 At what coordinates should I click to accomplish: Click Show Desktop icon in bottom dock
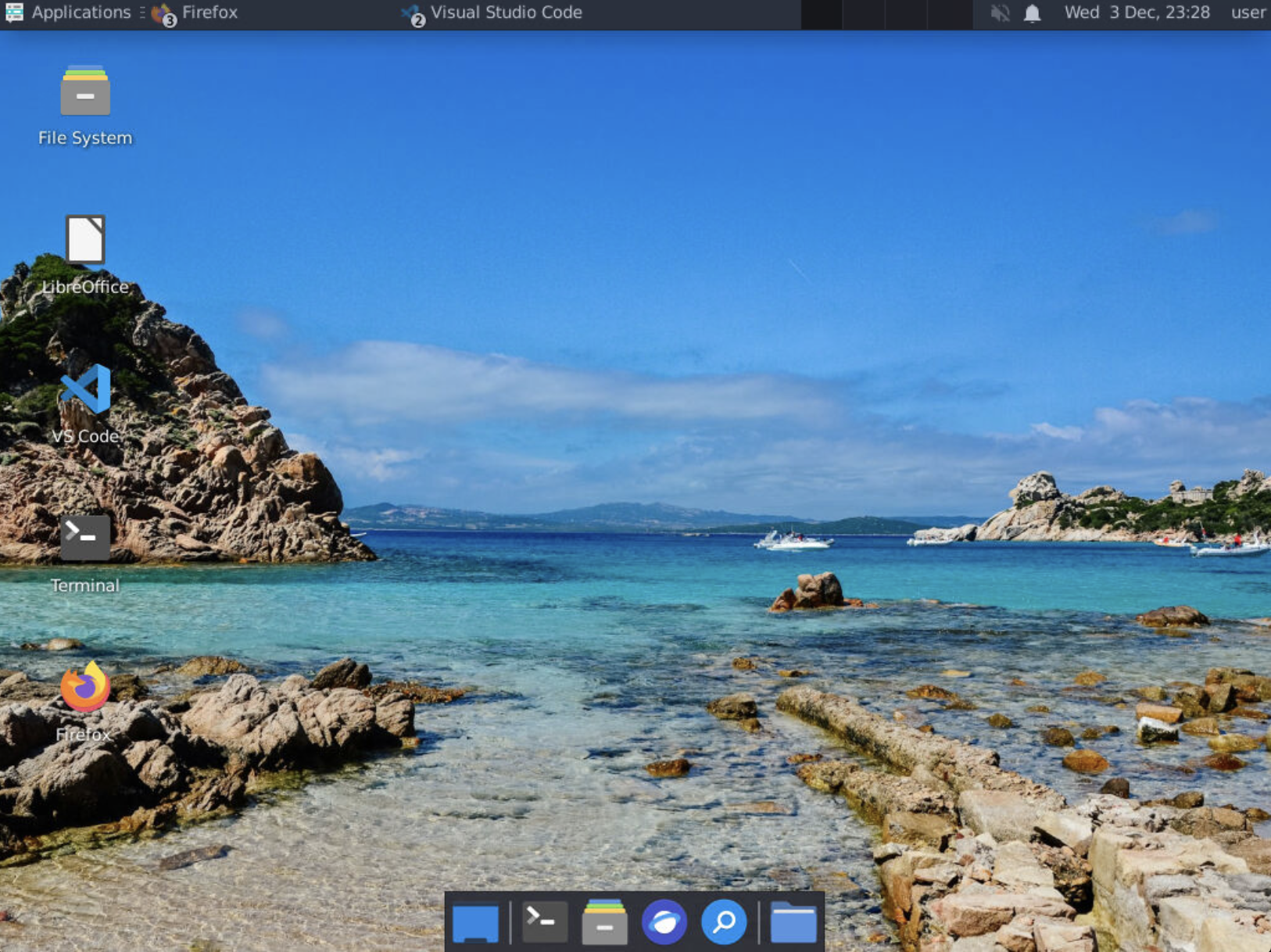pos(475,923)
